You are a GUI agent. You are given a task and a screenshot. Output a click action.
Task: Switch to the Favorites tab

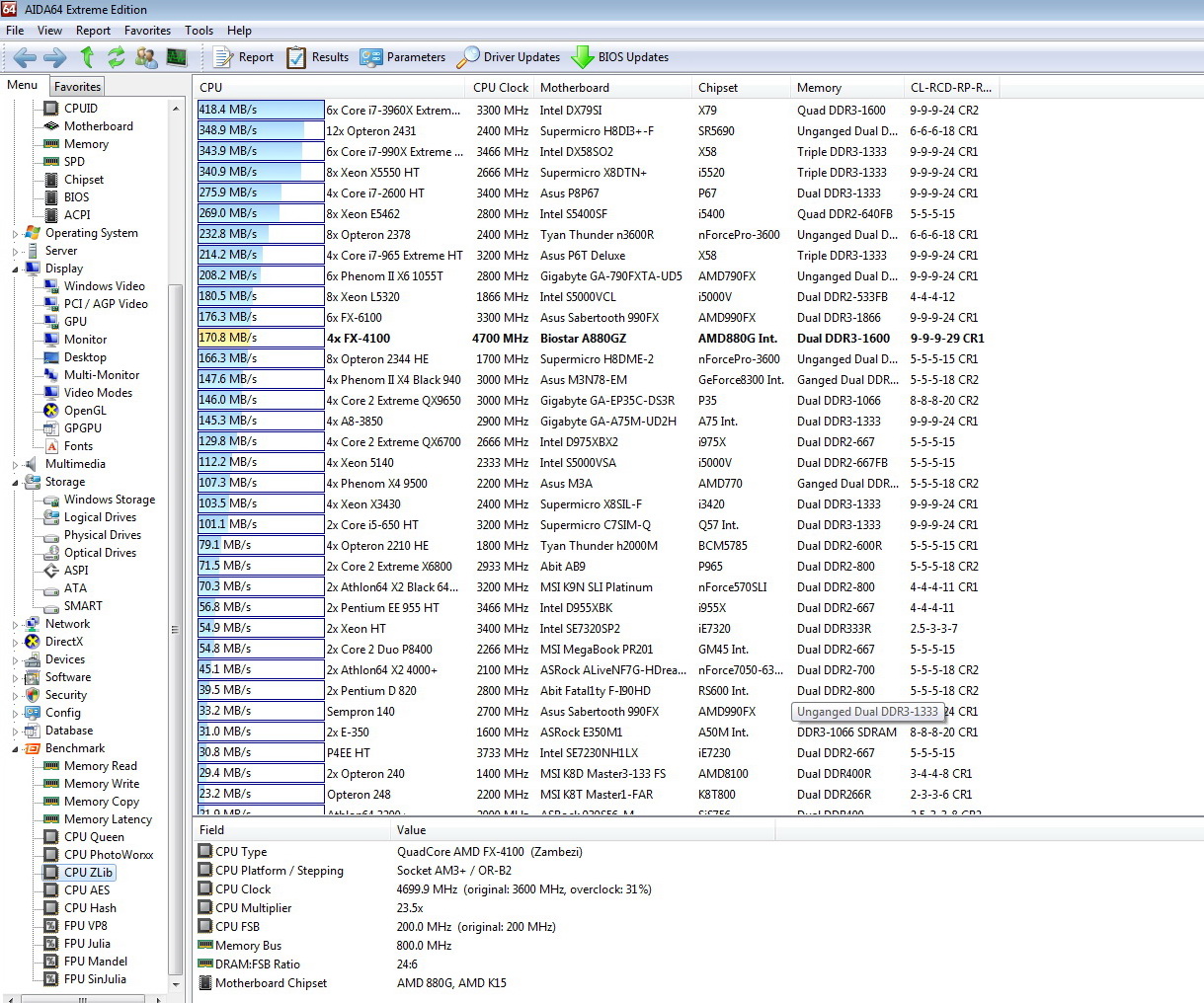[77, 87]
